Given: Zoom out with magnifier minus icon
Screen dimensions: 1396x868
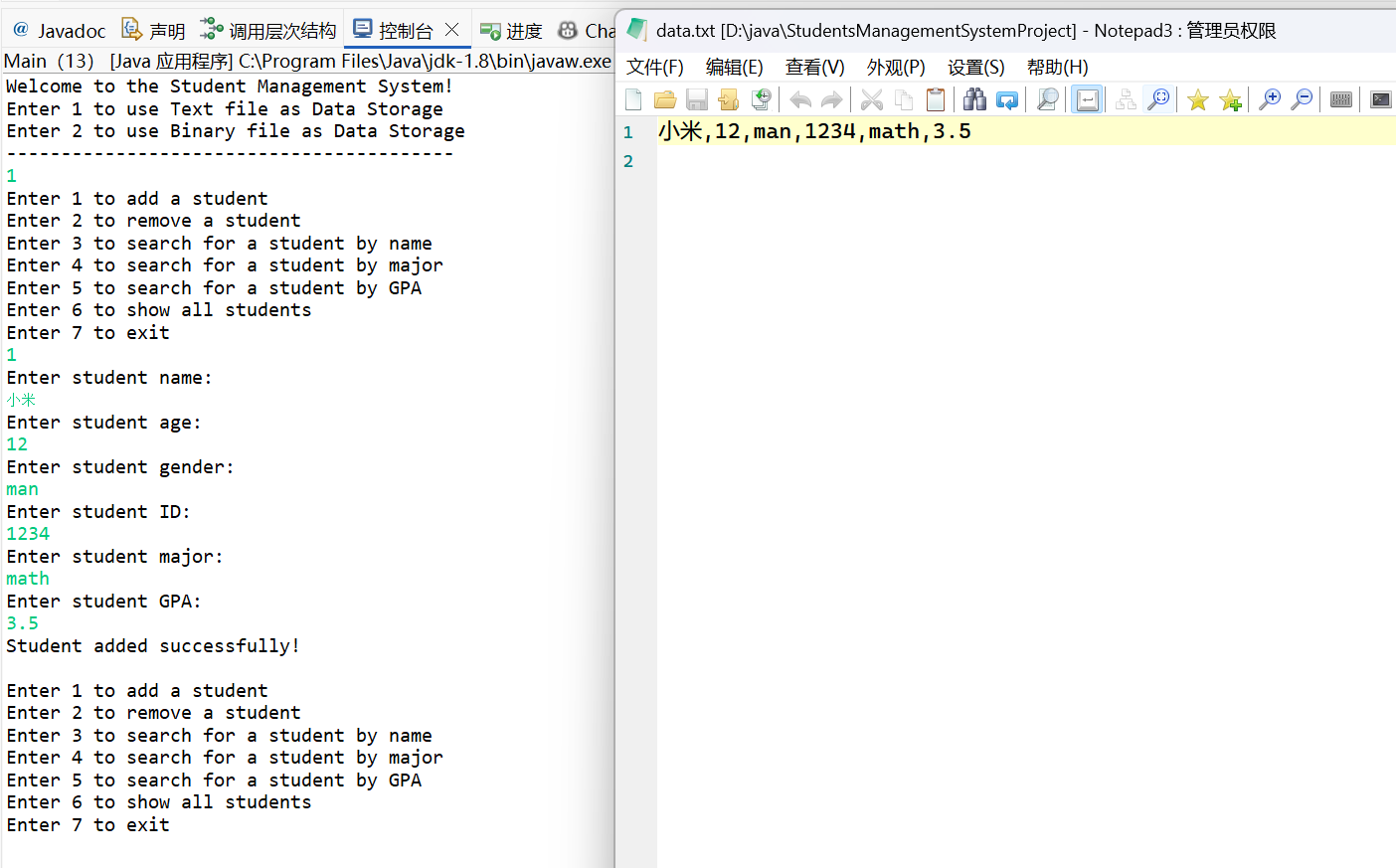Looking at the screenshot, I should [x=1302, y=99].
